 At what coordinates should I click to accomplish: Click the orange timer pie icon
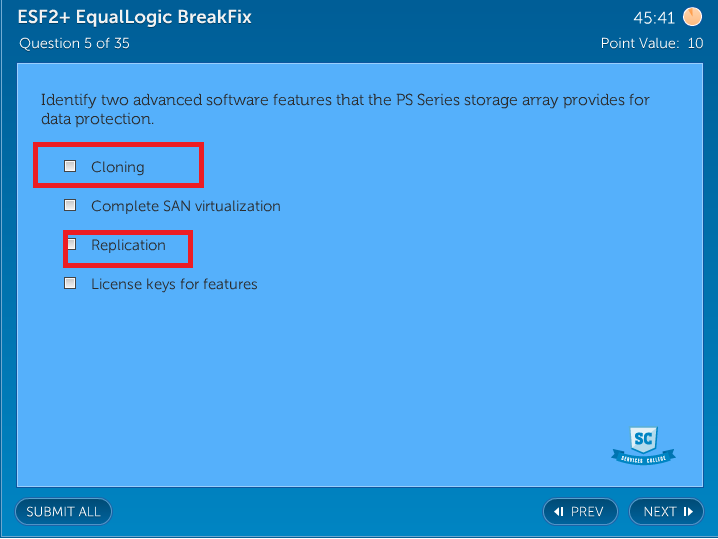(x=693, y=17)
